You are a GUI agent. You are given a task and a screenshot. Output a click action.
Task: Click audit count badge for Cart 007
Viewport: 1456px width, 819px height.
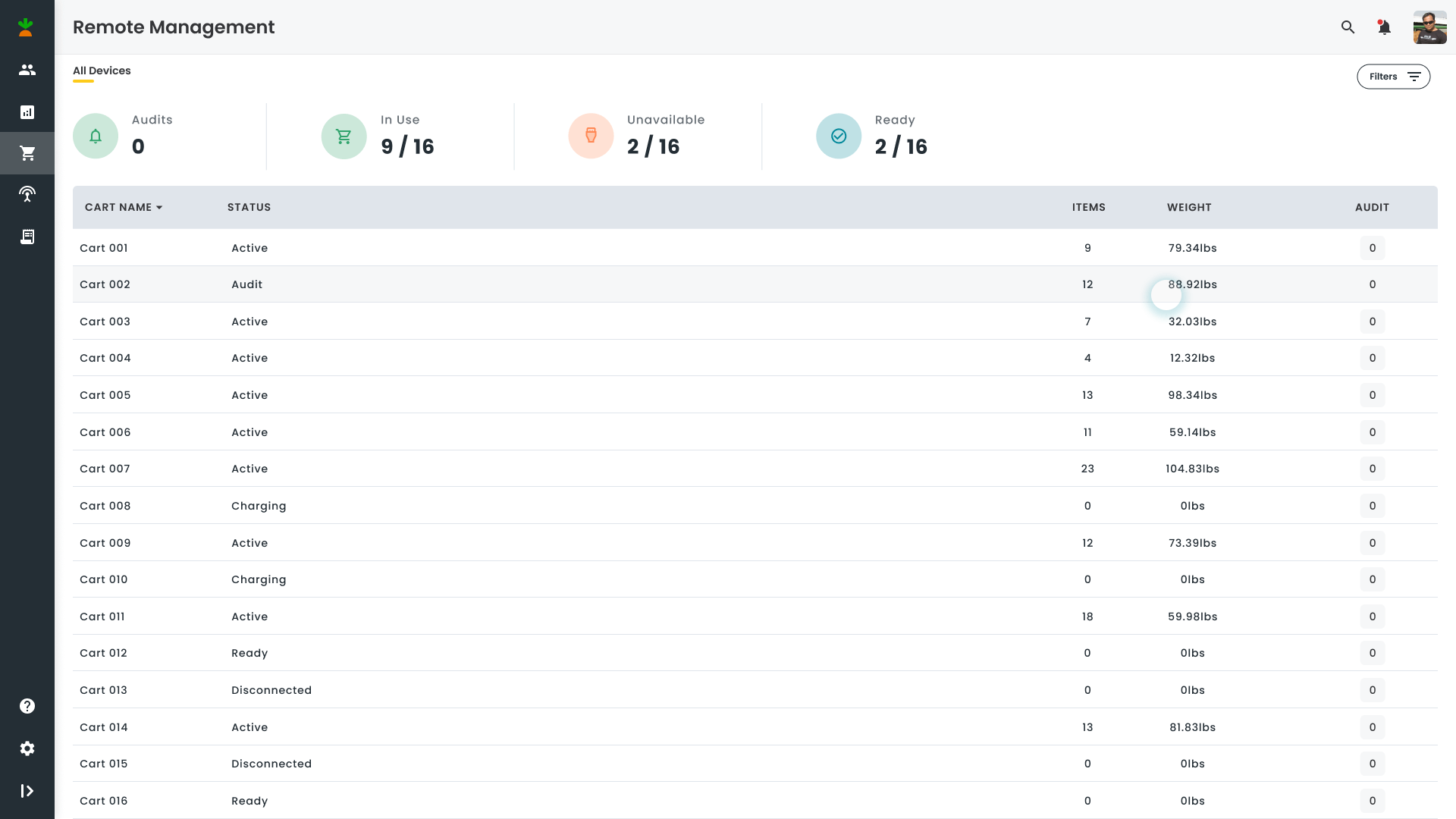tap(1372, 469)
